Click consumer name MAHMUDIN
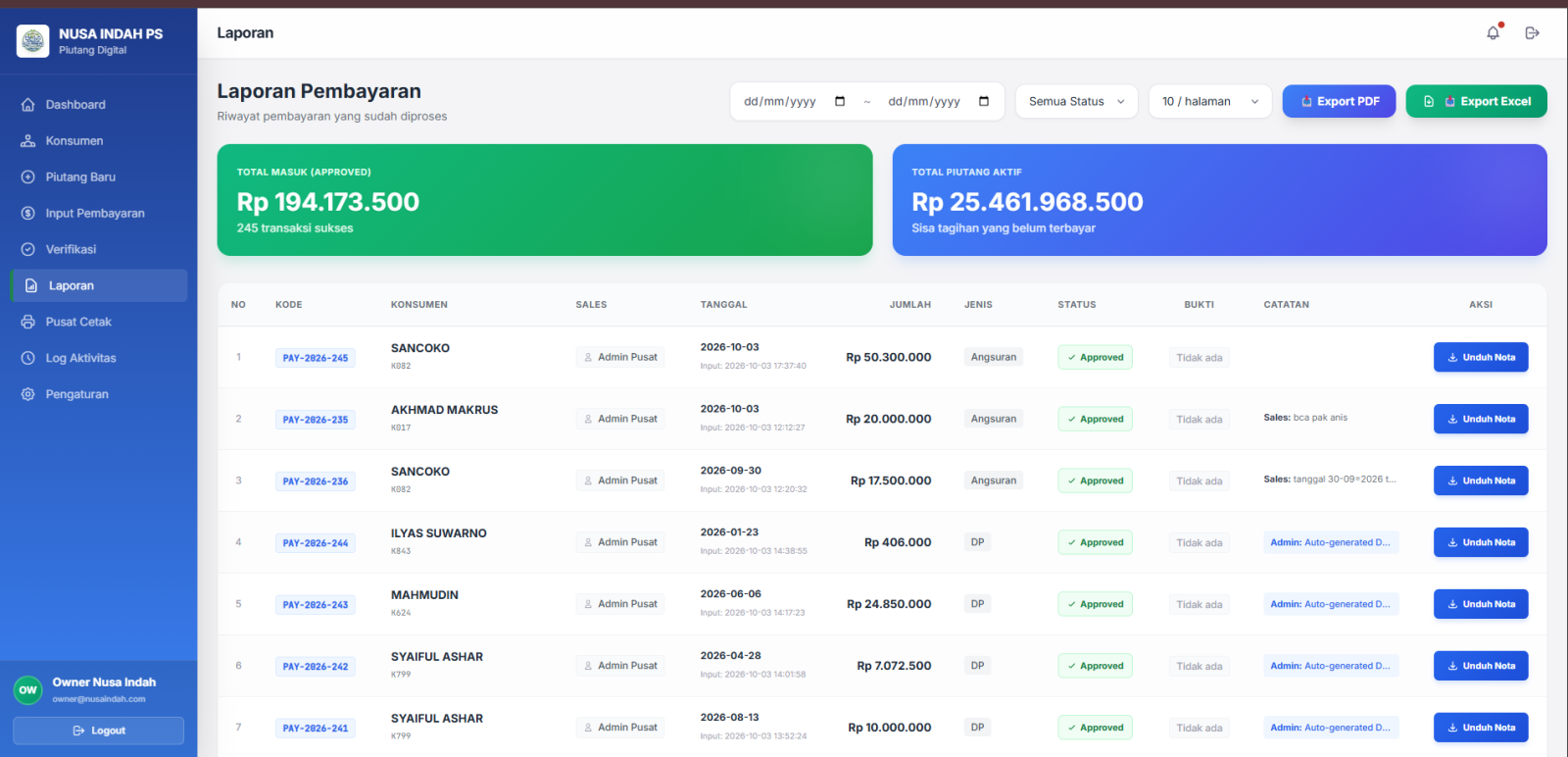This screenshot has height=757, width=1568. [424, 595]
